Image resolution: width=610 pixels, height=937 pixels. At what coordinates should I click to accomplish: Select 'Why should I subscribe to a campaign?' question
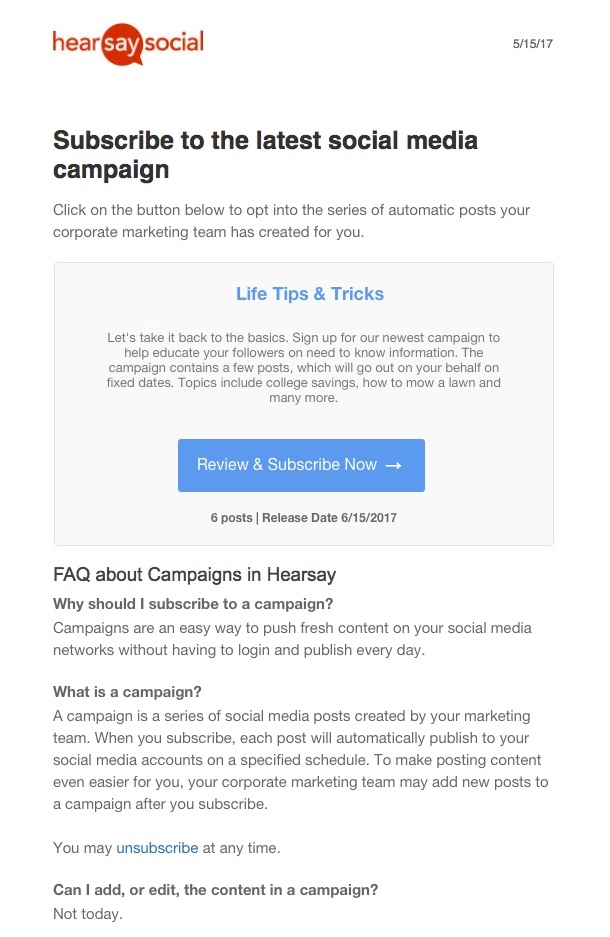tap(193, 604)
